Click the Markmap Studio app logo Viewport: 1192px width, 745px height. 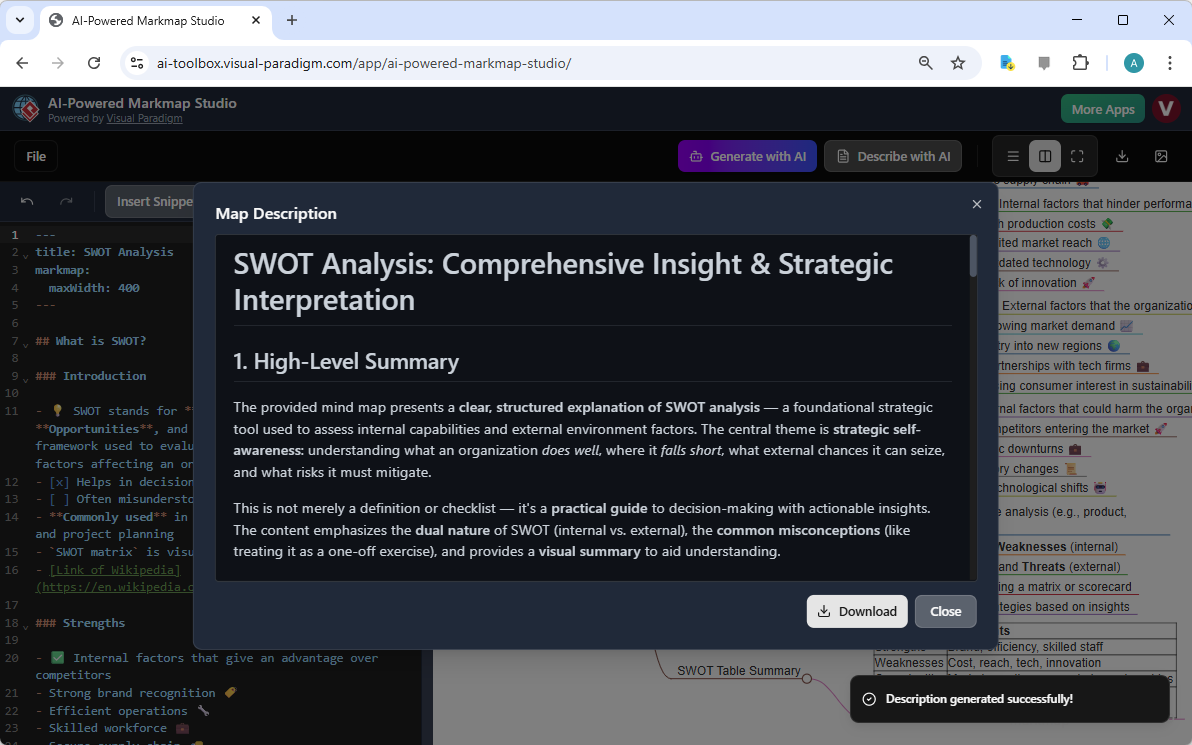click(26, 109)
